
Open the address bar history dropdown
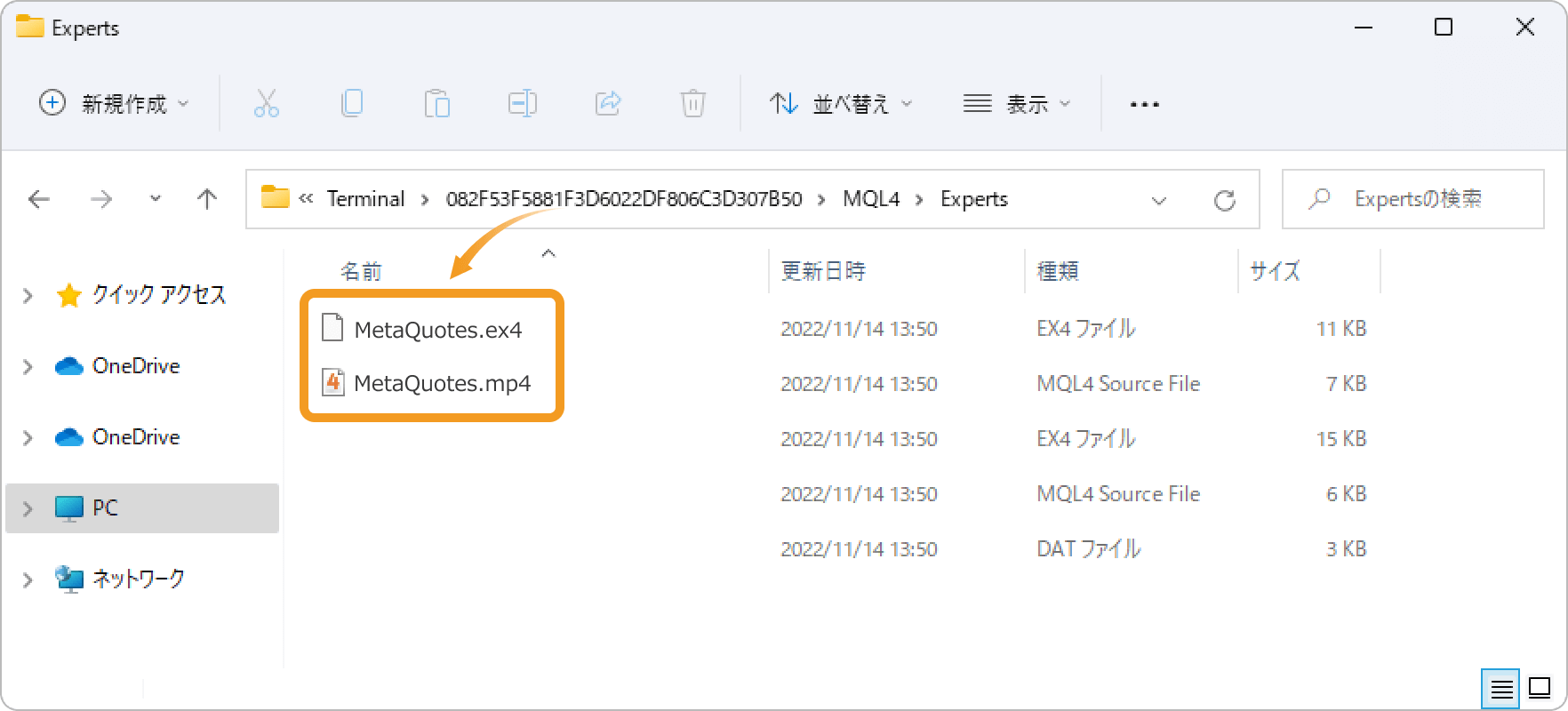[x=1159, y=201]
